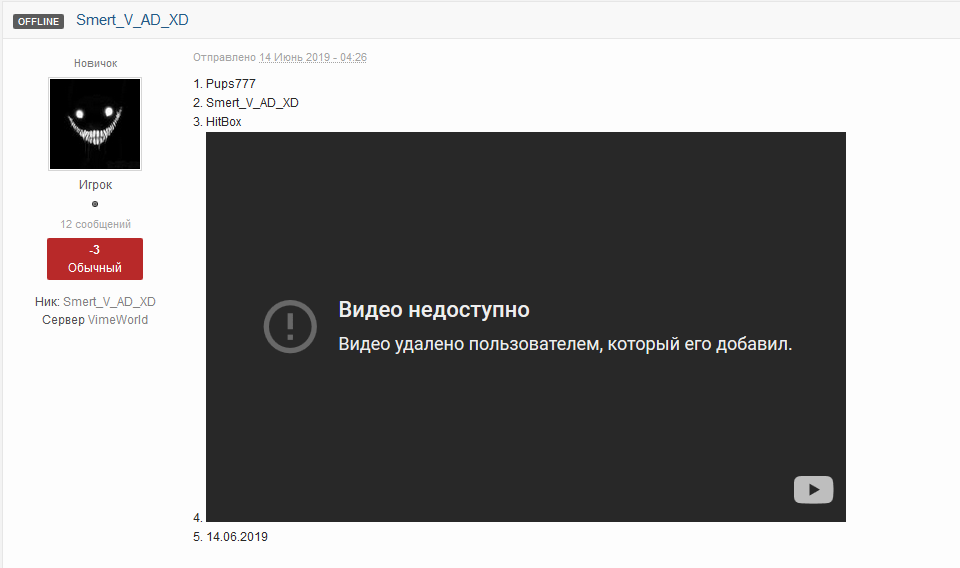960x568 pixels.
Task: Select the text Pups777
Action: 231,84
